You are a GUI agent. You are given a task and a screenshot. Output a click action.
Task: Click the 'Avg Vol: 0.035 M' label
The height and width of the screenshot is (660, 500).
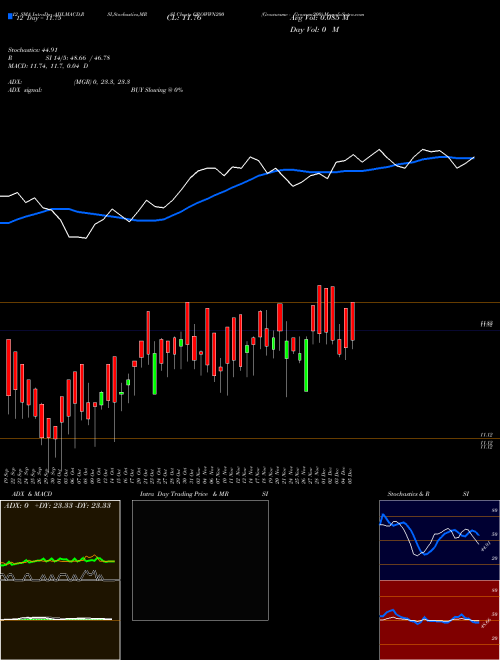point(319,19)
